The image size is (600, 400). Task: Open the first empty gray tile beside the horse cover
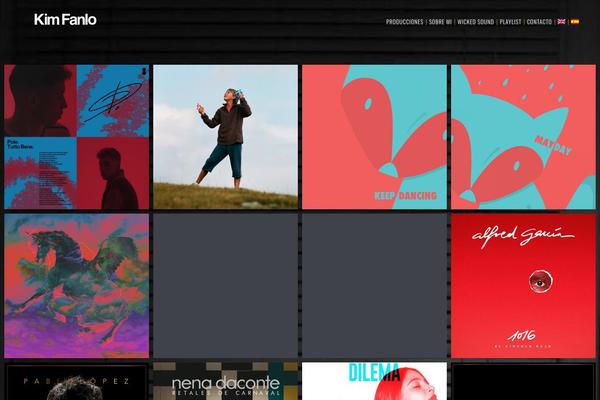(225, 286)
